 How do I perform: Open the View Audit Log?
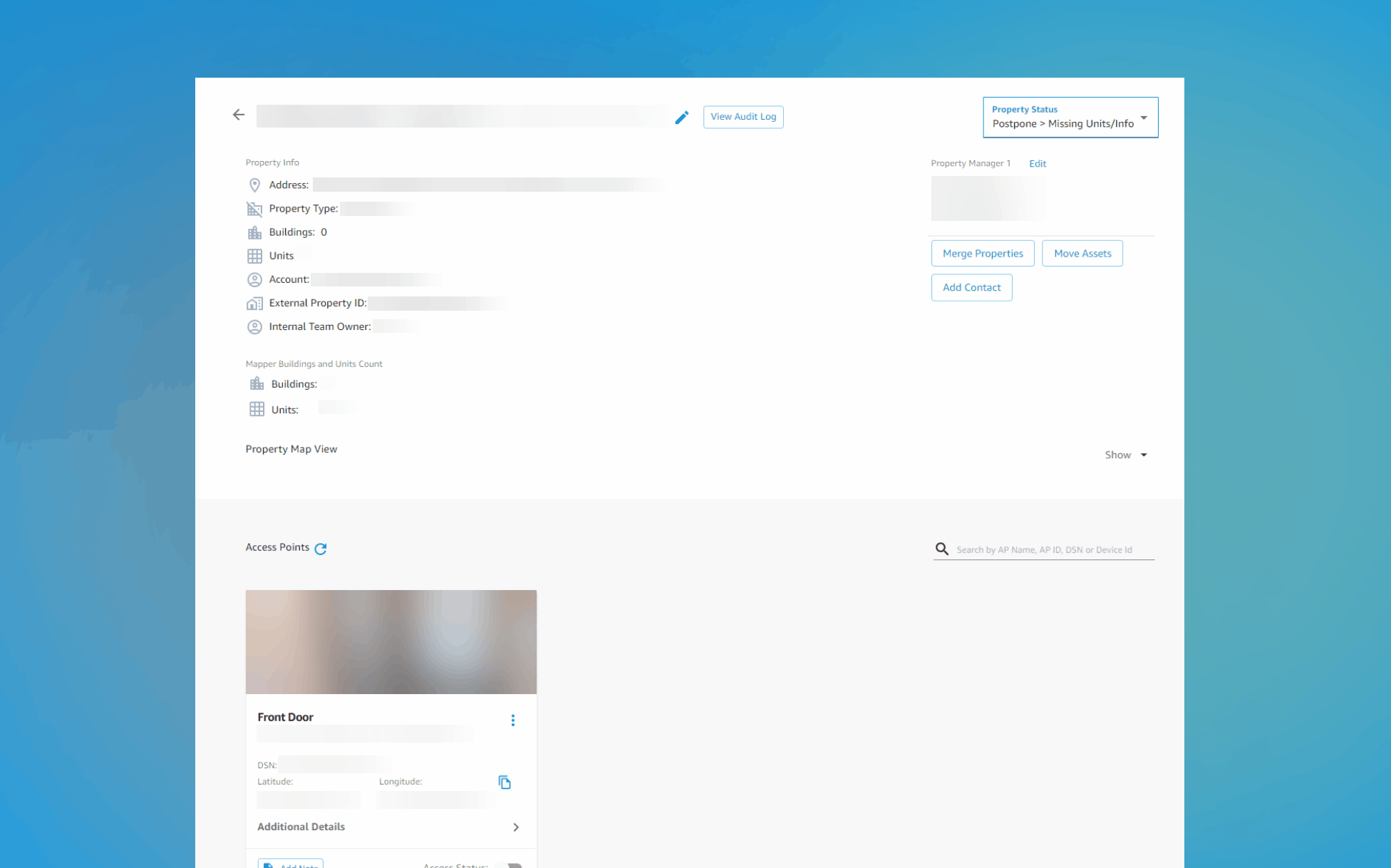[x=743, y=117]
